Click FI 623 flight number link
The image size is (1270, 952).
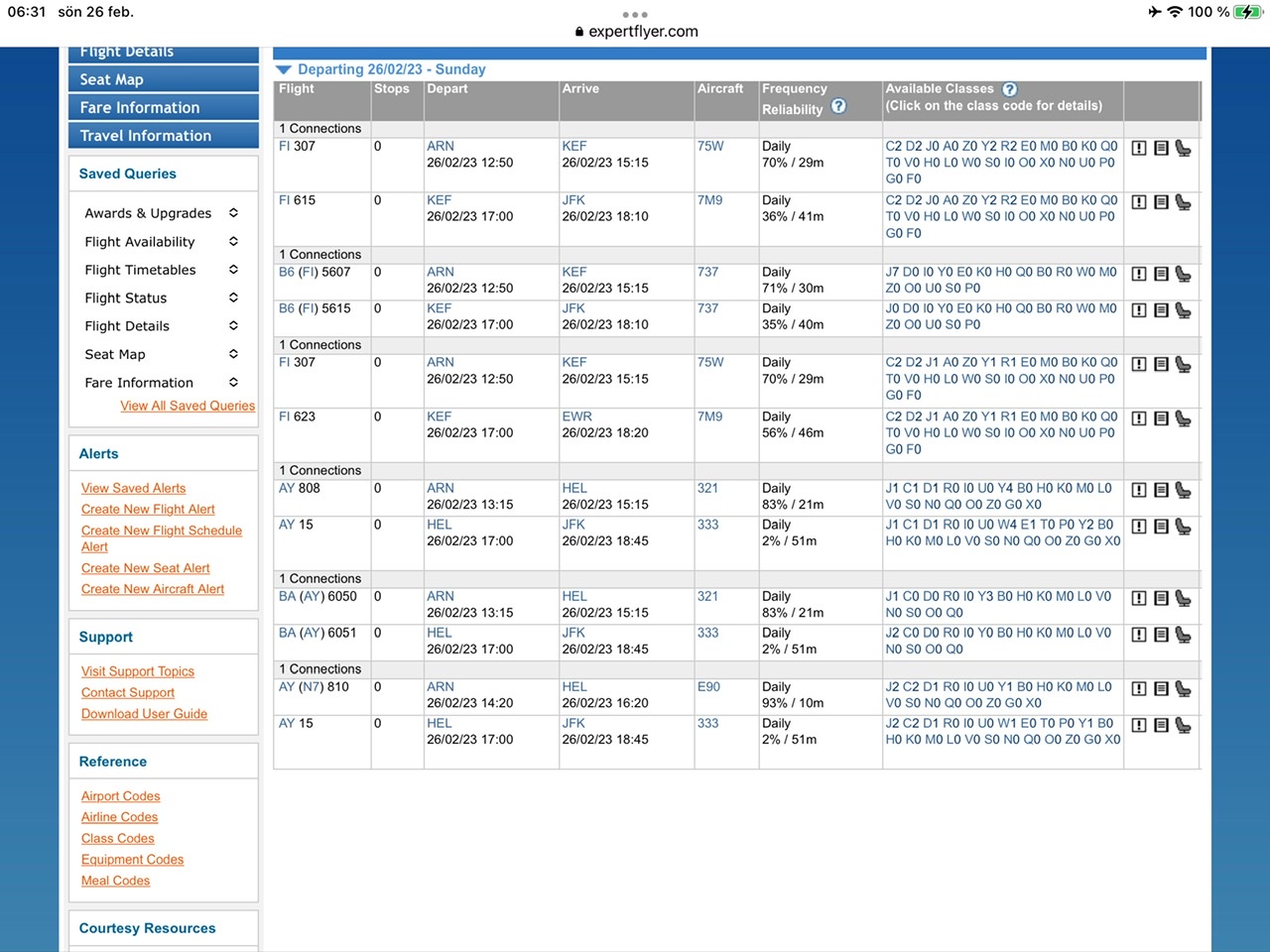[297, 416]
